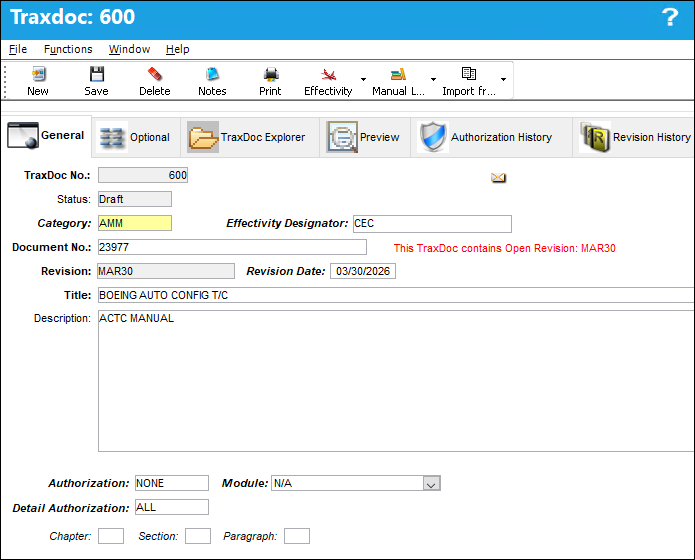Click the help question mark icon

pyautogui.click(x=670, y=18)
